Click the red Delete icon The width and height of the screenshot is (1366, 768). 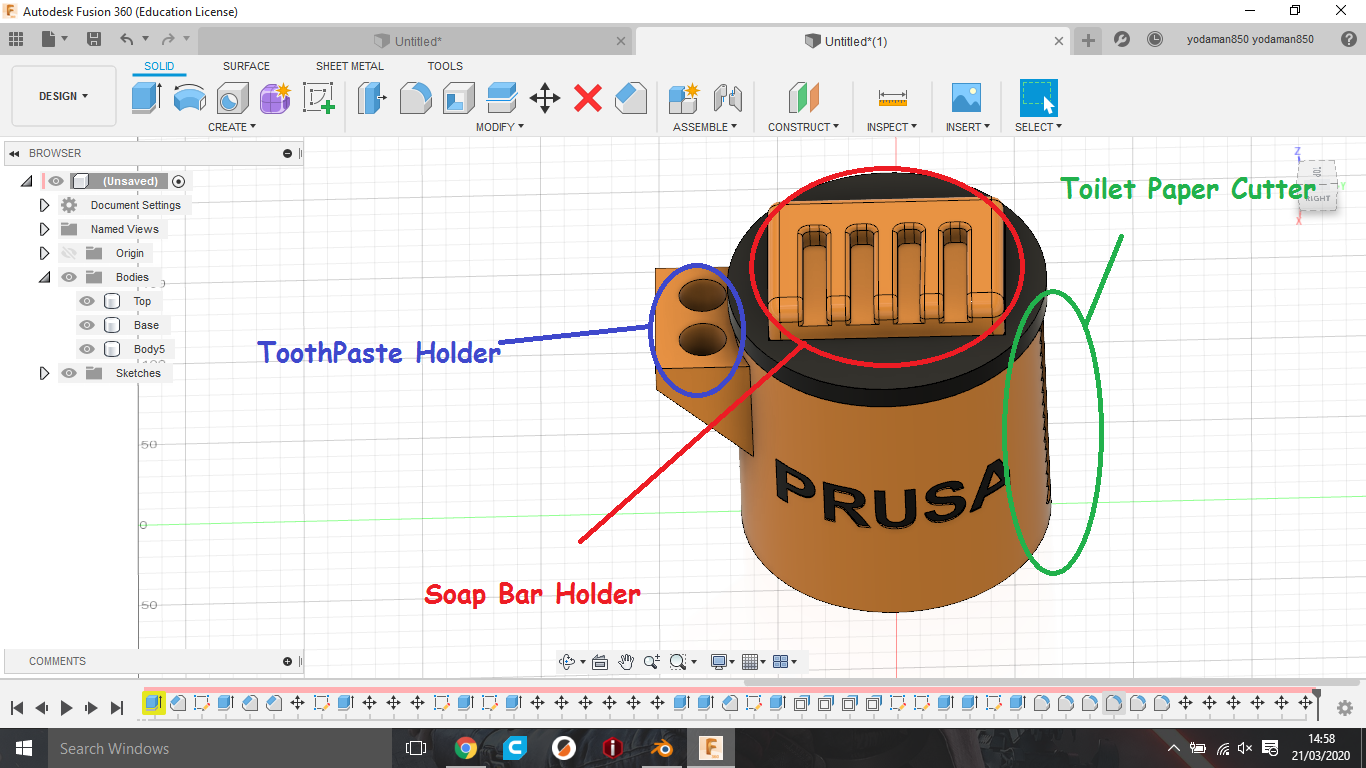coord(588,98)
